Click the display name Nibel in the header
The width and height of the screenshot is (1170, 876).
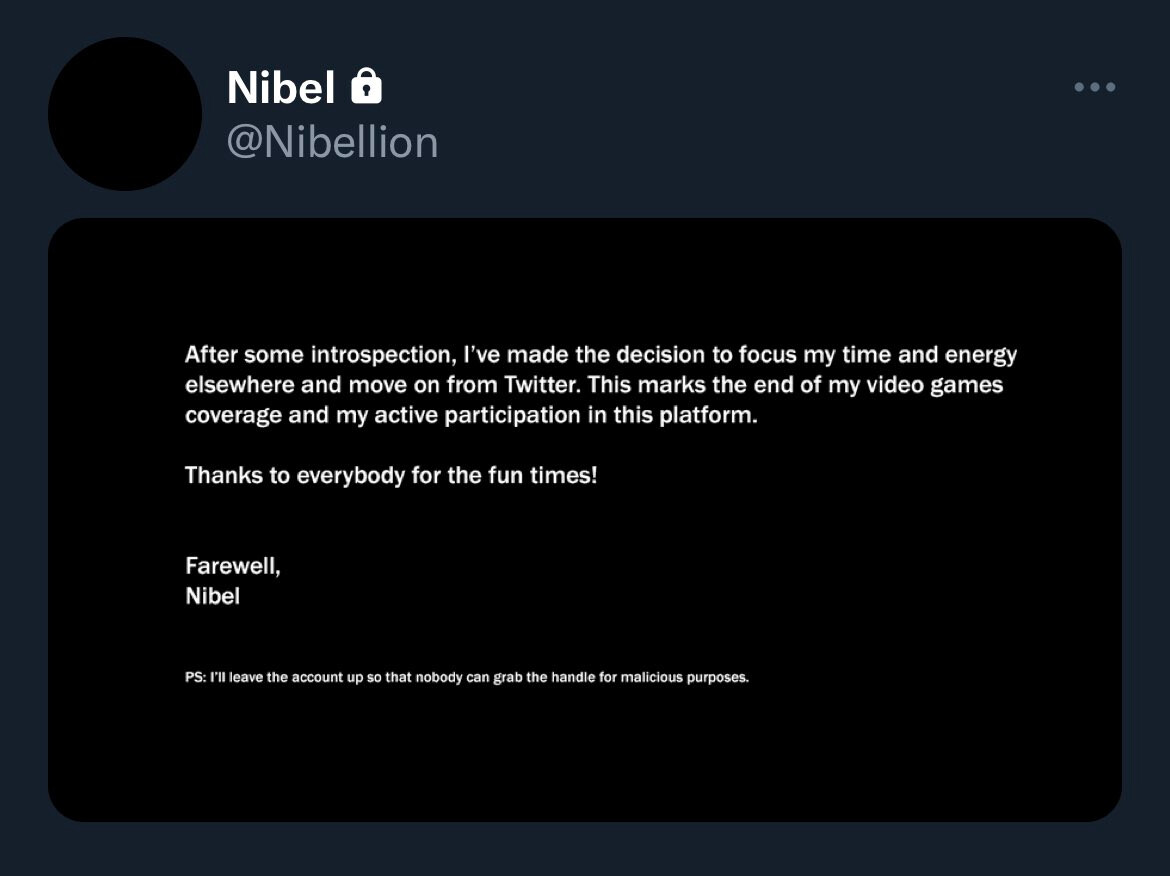pos(280,88)
